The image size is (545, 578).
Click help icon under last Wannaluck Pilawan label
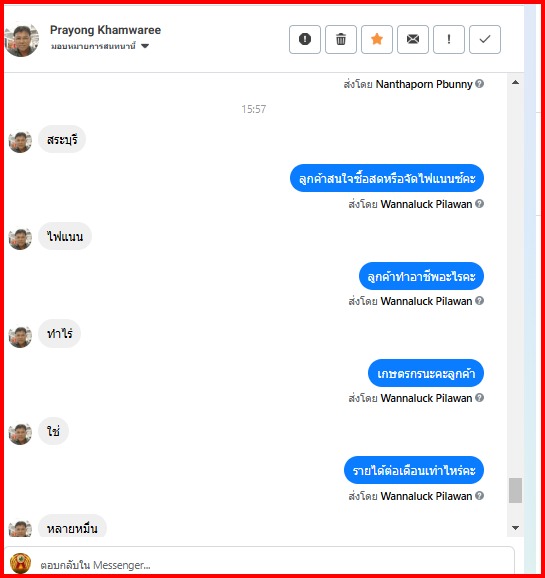pyautogui.click(x=479, y=496)
